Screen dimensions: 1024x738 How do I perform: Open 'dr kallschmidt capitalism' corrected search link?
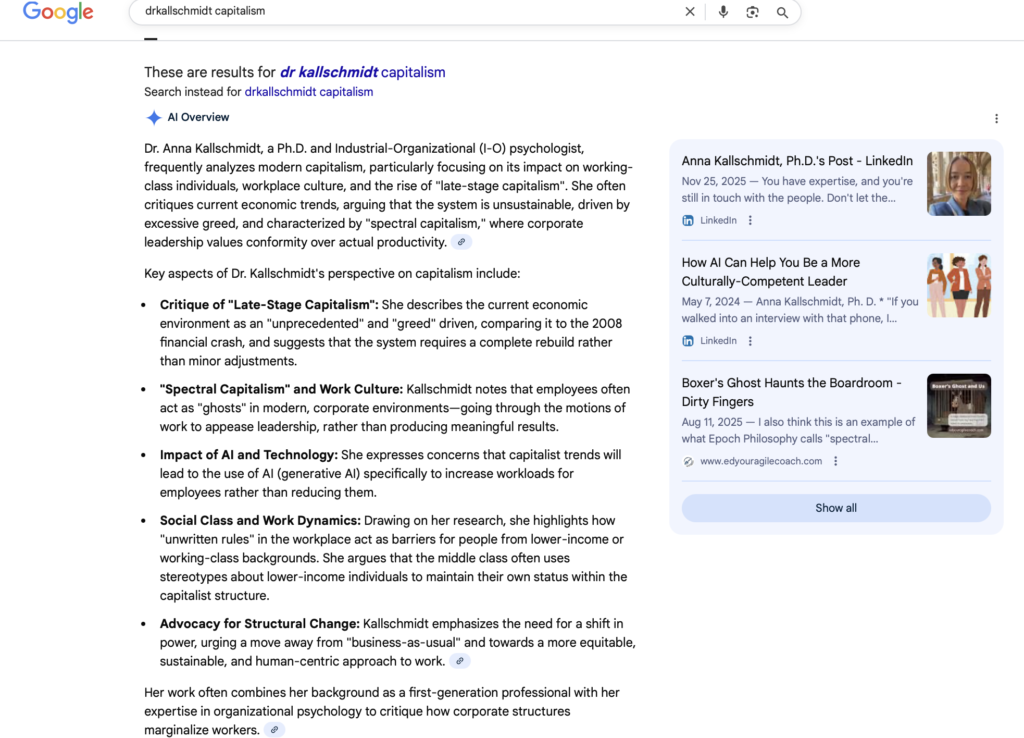pyautogui.click(x=362, y=72)
